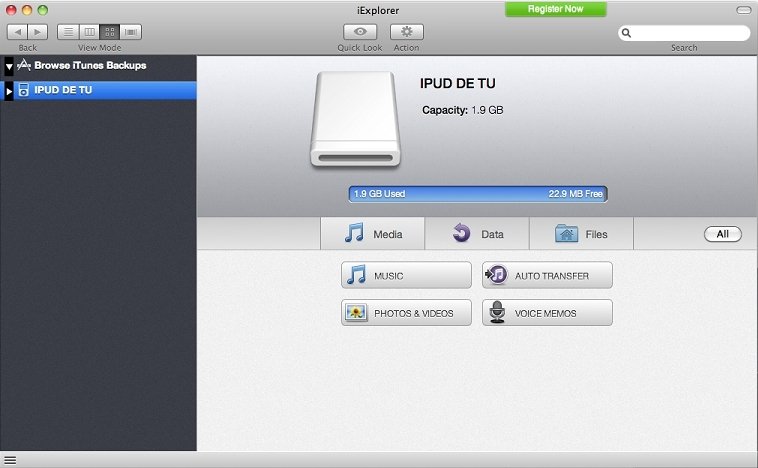Click the microphone icon for Voice Memos
This screenshot has height=468, width=758.
(x=497, y=312)
